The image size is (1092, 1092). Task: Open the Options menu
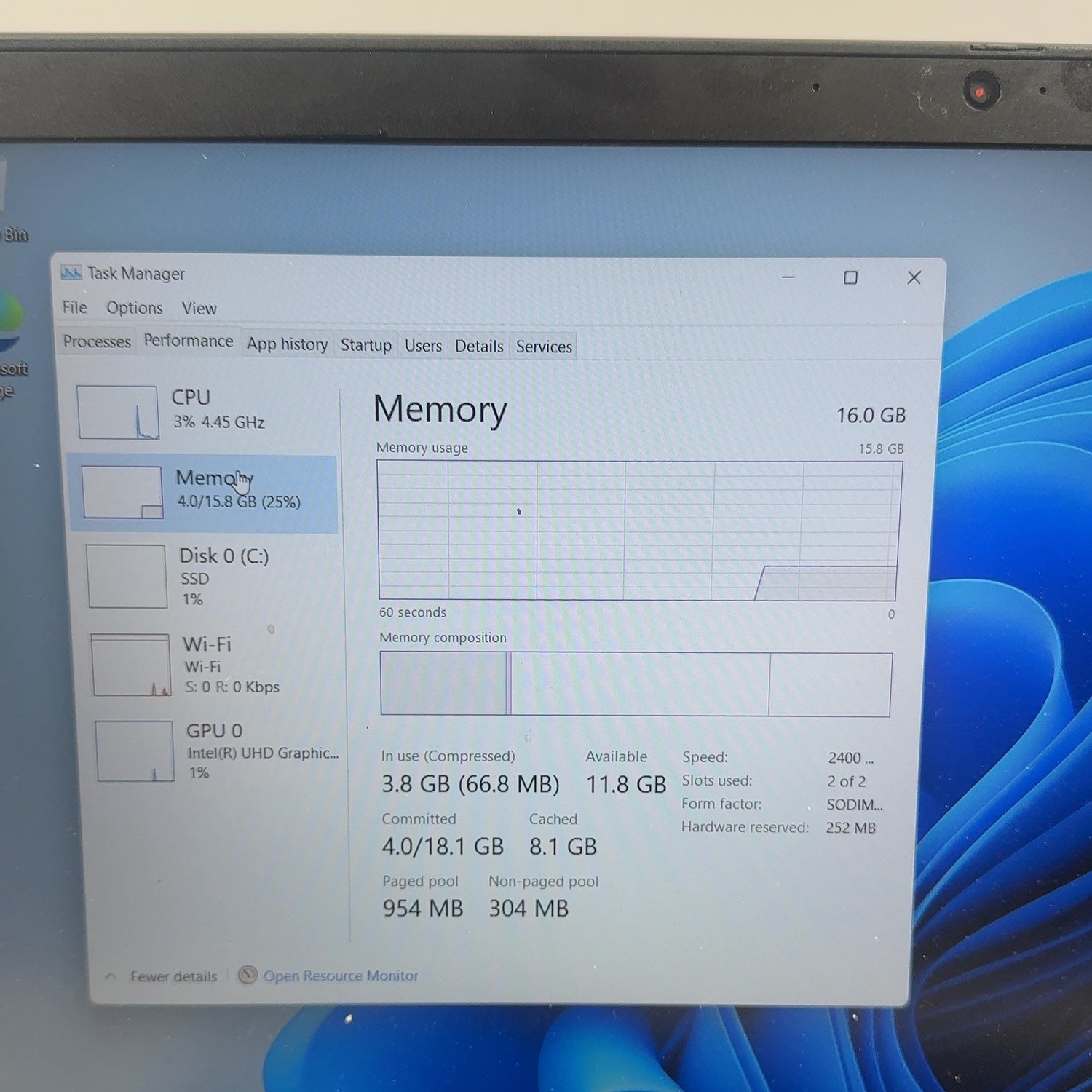135,308
